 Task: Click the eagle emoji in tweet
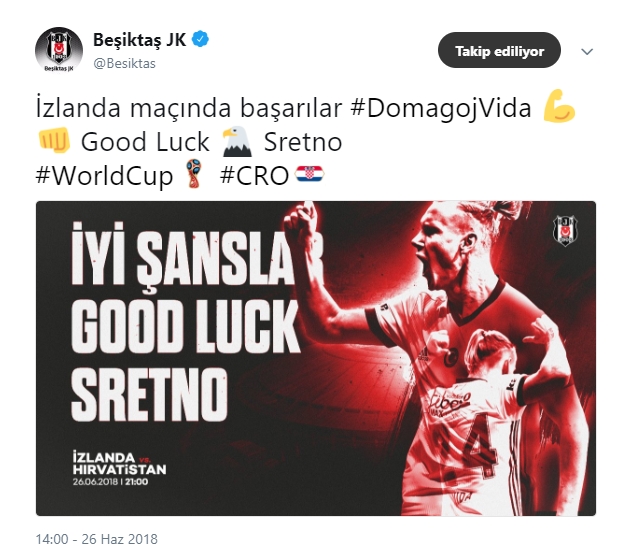pos(237,141)
